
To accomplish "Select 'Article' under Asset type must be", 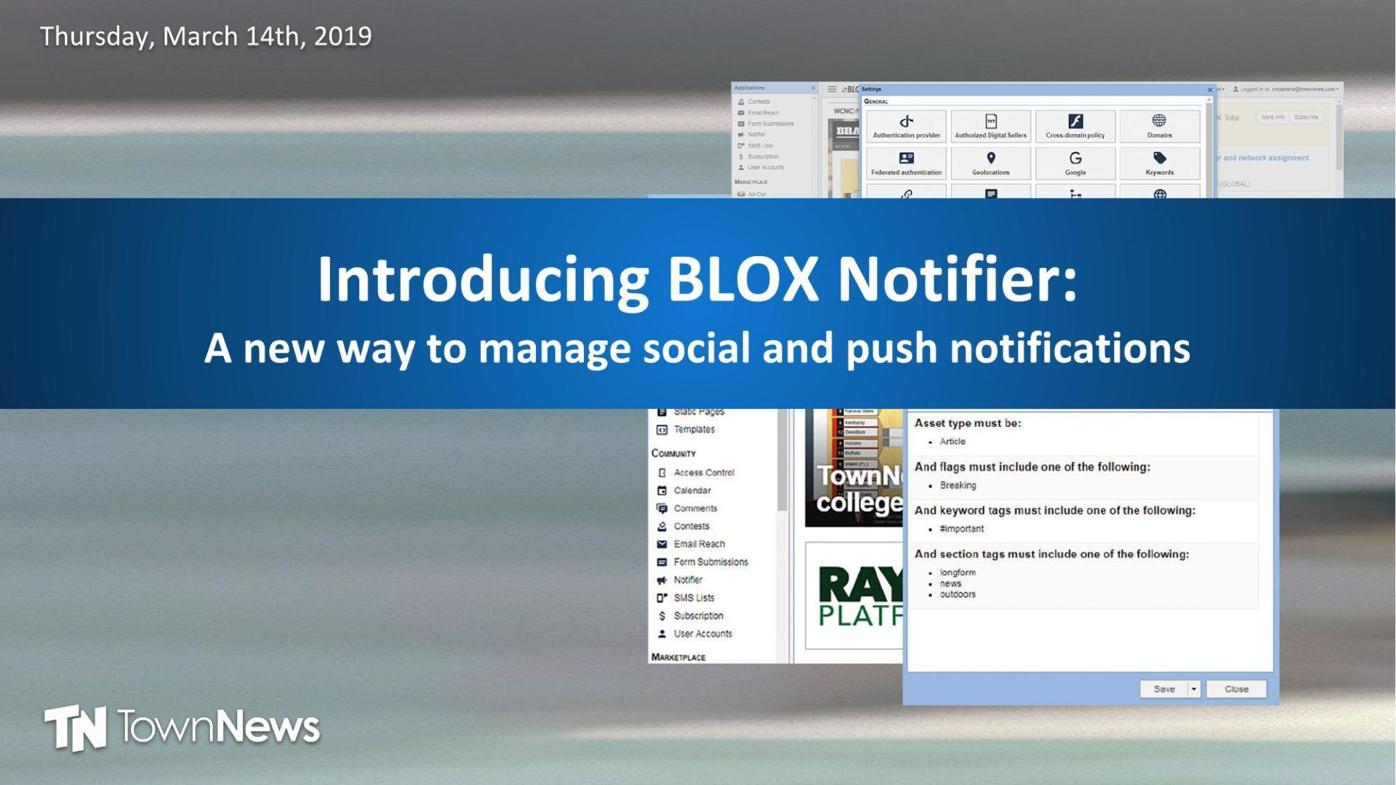I will (952, 442).
